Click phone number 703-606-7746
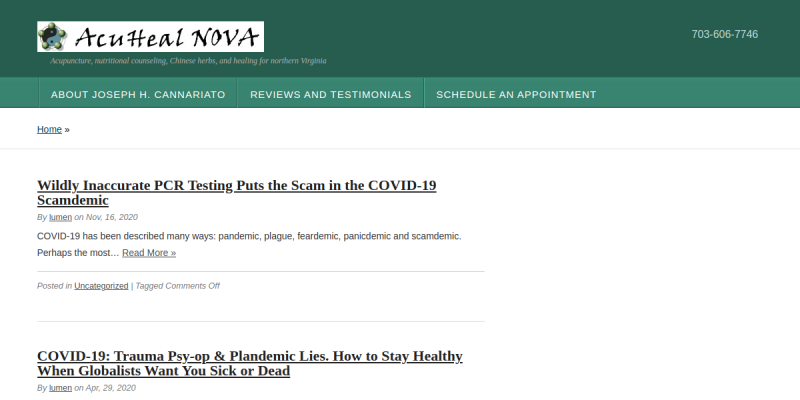The height and width of the screenshot is (400, 800). coord(724,34)
